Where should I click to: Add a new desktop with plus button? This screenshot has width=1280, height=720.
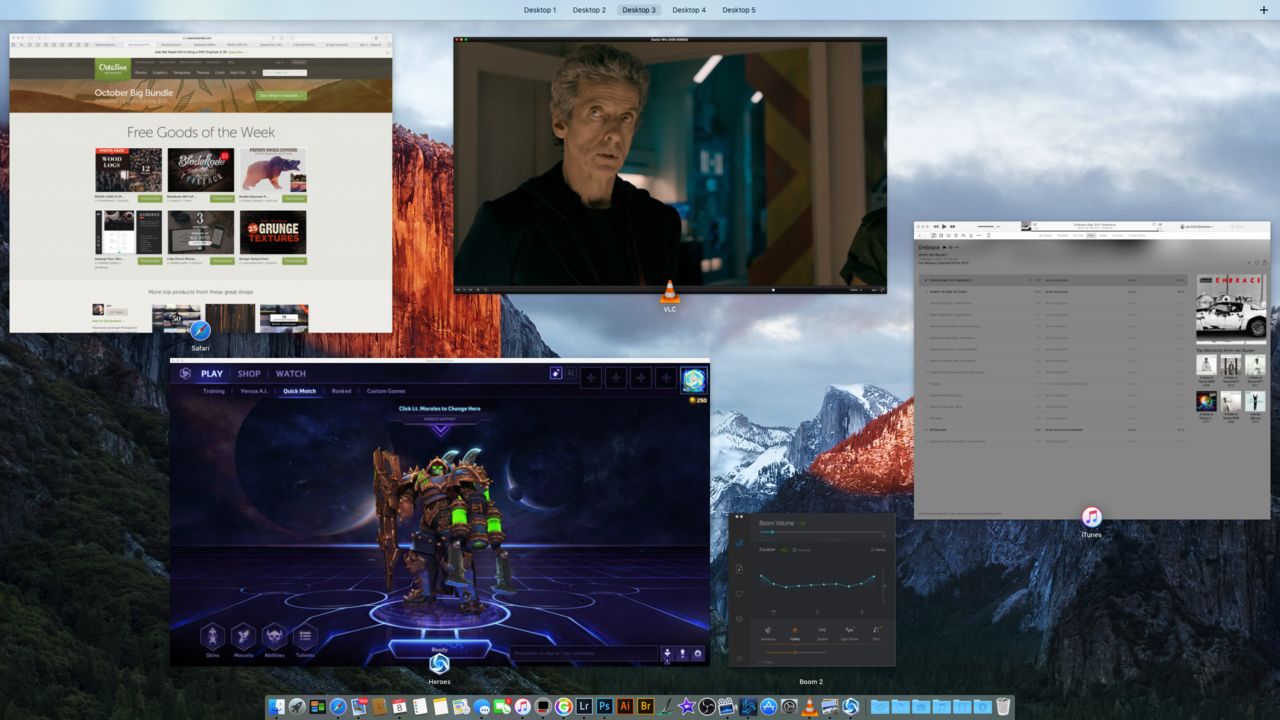(1264, 10)
